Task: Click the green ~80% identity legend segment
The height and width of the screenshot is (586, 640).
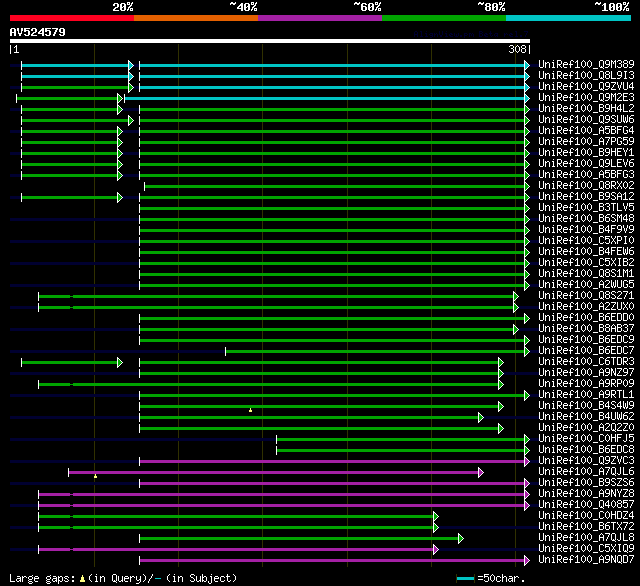Action: point(444,18)
